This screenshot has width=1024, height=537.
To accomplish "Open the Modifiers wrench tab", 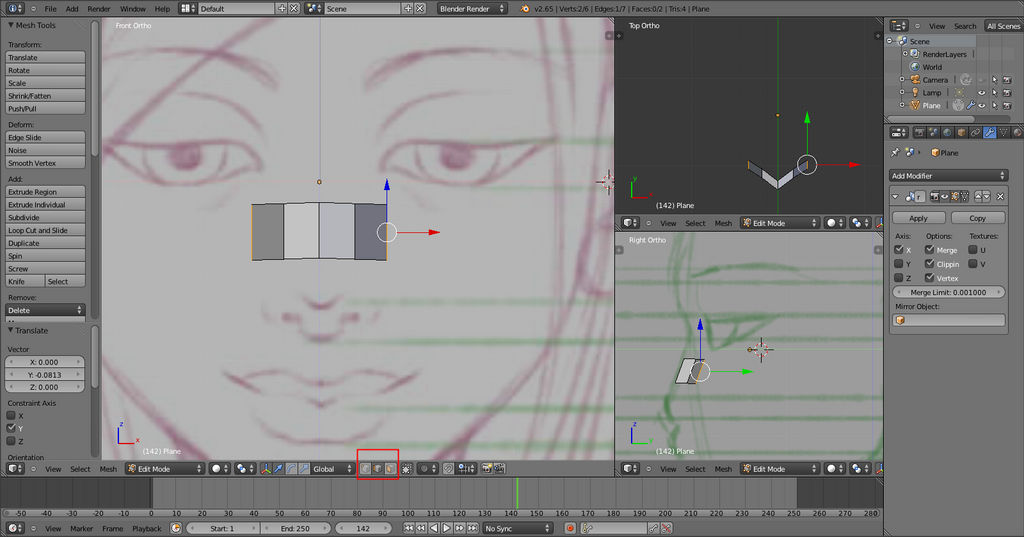I will pos(989,132).
